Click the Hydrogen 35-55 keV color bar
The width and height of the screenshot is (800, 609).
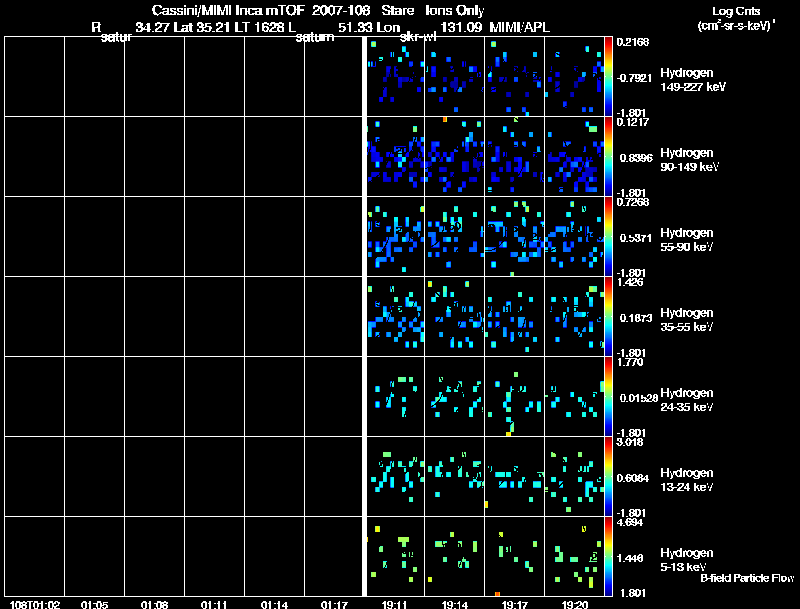(608, 316)
